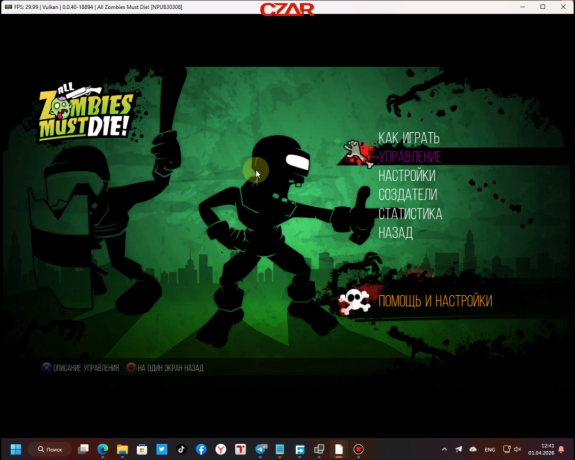The width and height of the screenshot is (575, 460).
Task: Open the Windows Start menu
Action: pyautogui.click(x=16, y=449)
